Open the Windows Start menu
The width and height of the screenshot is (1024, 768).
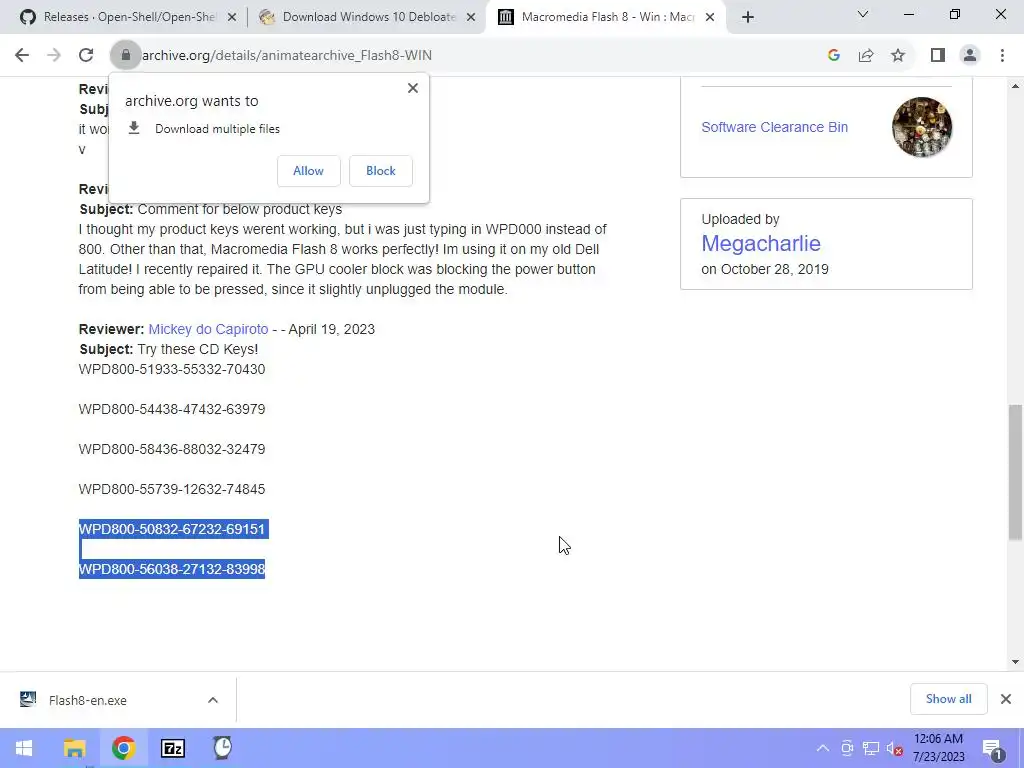pyautogui.click(x=24, y=748)
